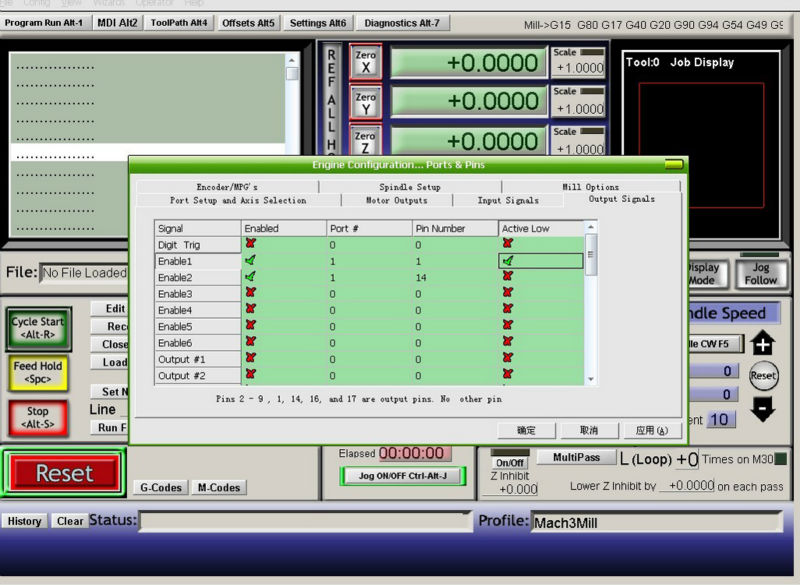Open the Input Signals tab

(508, 200)
